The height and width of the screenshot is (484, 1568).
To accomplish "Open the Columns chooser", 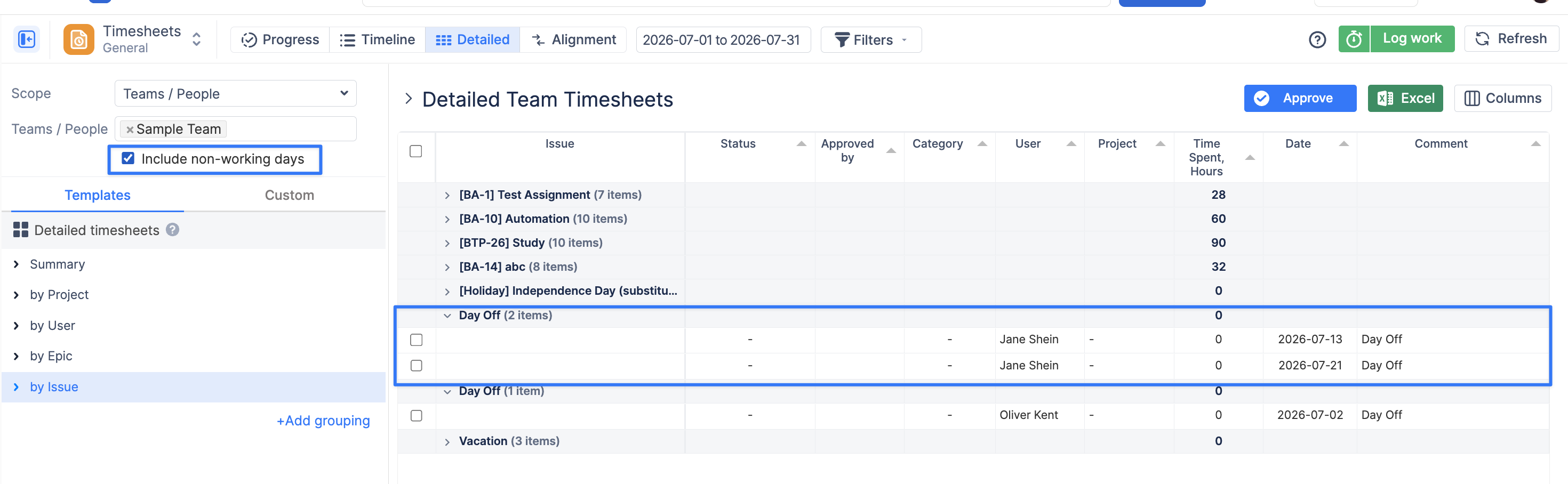I will point(1502,98).
